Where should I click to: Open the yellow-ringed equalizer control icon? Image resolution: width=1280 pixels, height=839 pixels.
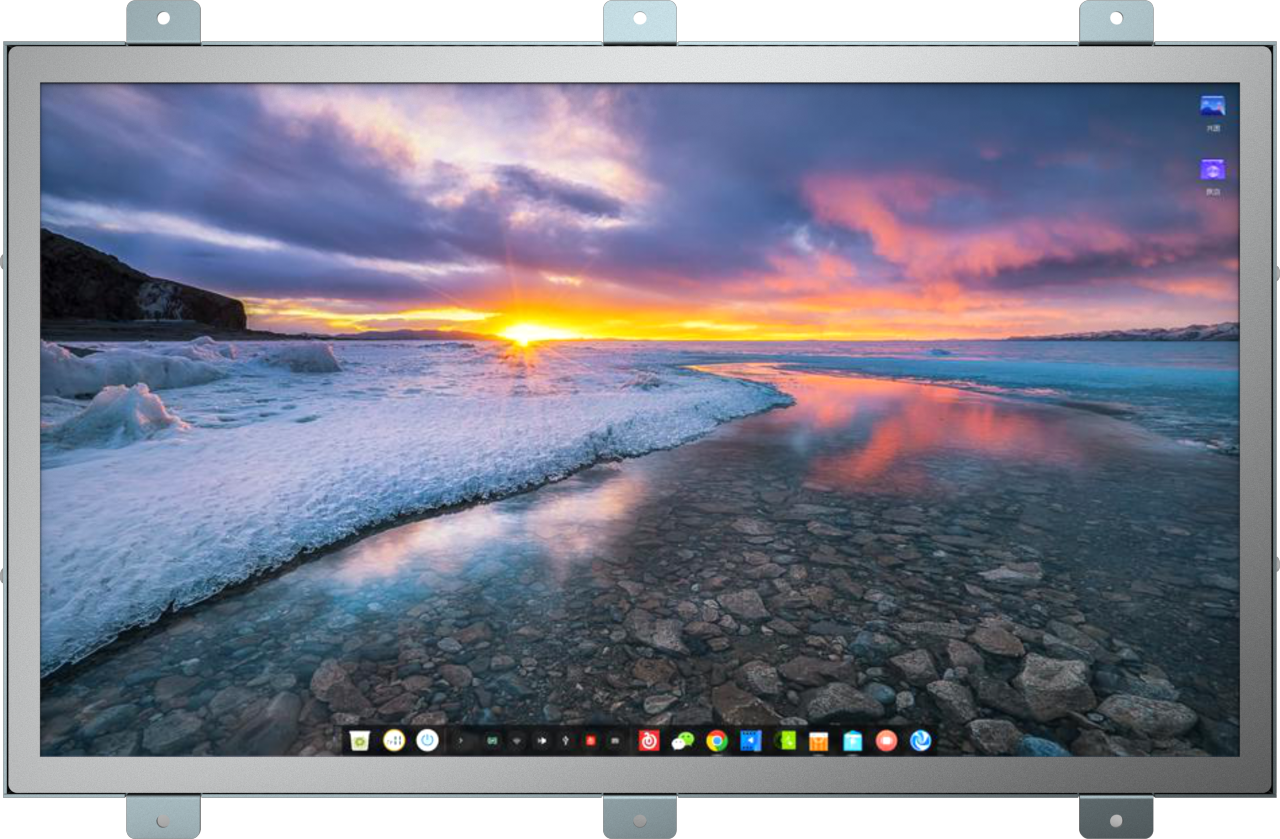tap(394, 740)
